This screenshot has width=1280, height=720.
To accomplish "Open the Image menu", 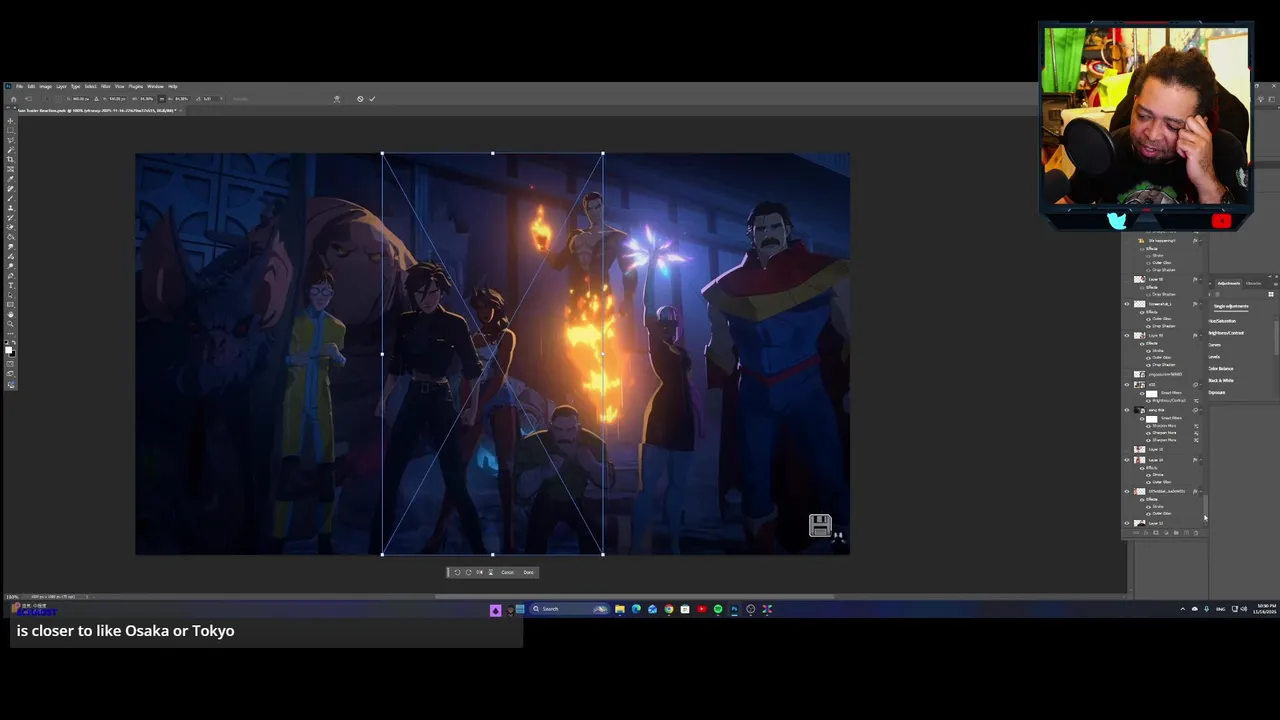I will (45, 86).
